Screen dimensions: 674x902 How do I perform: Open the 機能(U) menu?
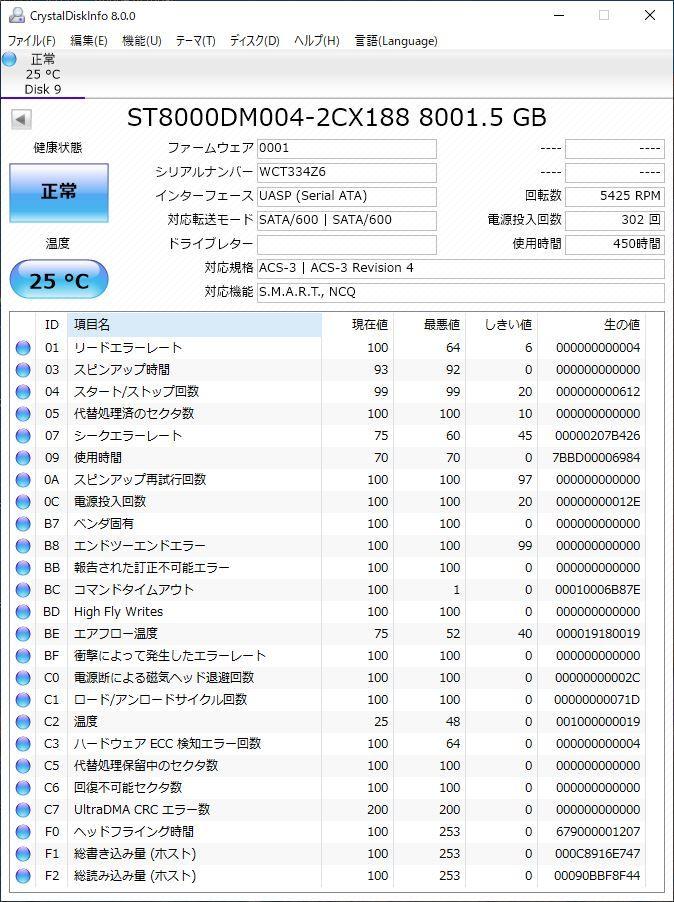click(141, 41)
